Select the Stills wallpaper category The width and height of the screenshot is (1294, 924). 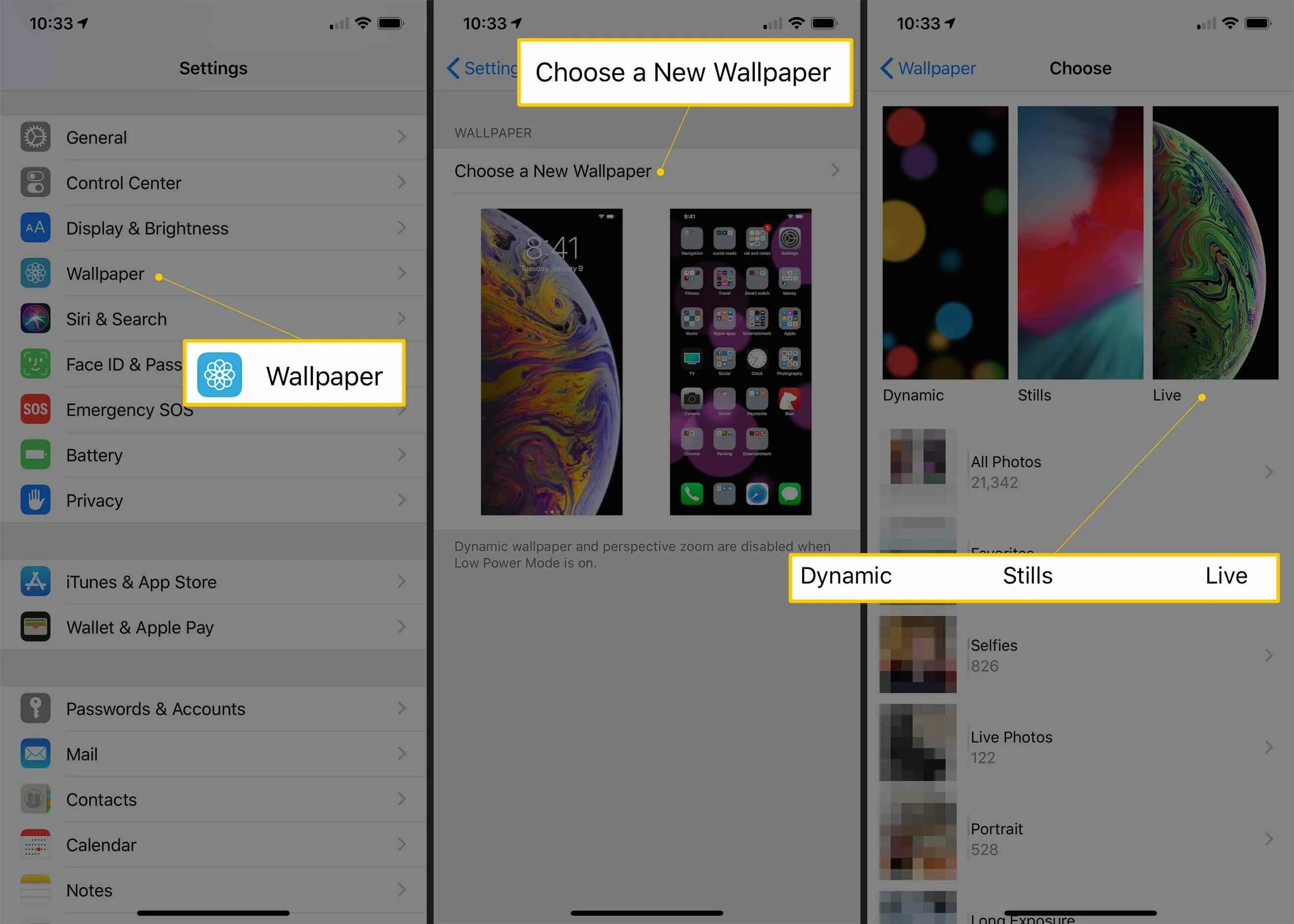[x=1078, y=241]
